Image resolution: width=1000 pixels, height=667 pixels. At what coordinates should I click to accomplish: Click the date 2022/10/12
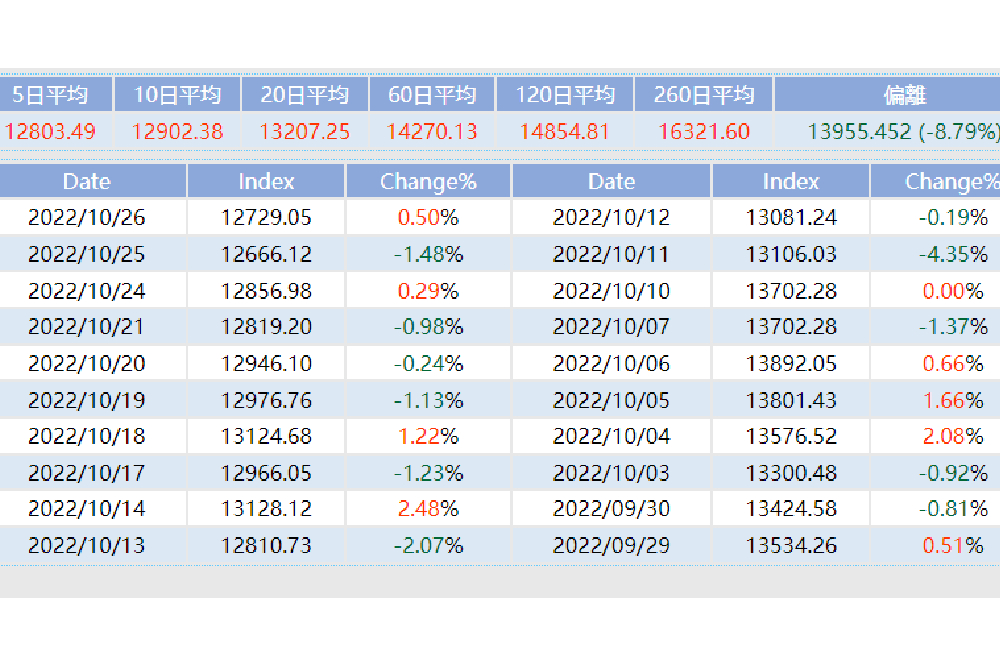tap(611, 217)
